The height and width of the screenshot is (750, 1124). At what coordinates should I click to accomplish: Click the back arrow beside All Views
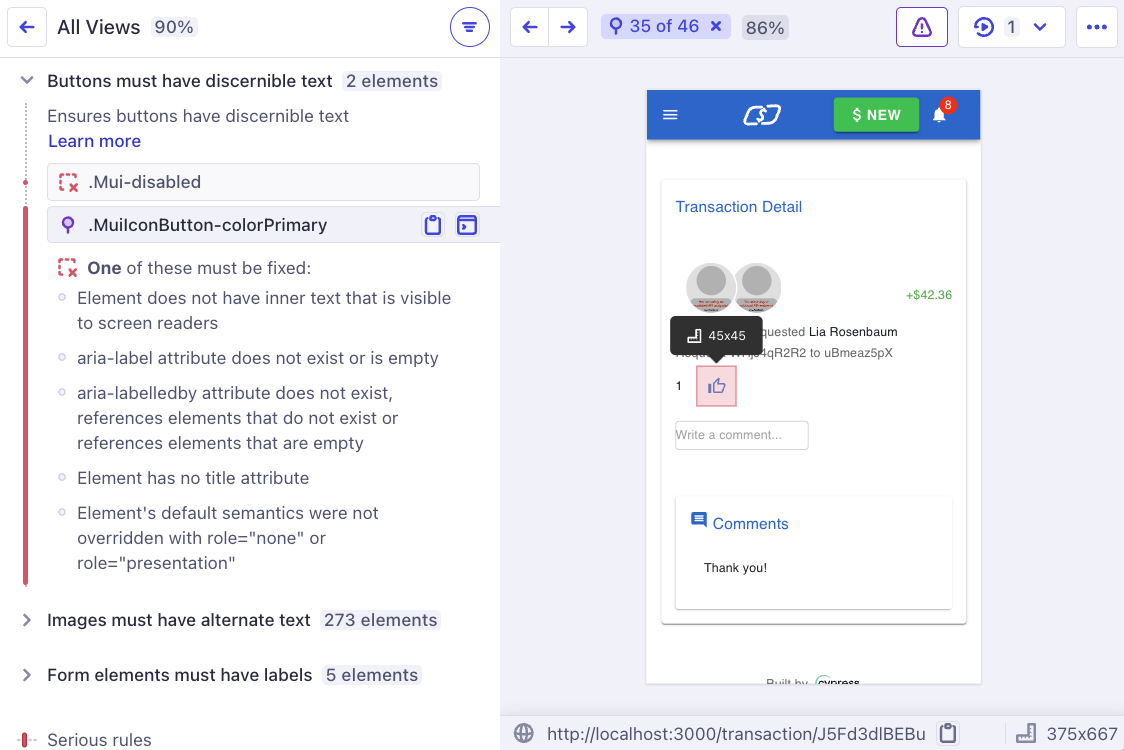[27, 27]
